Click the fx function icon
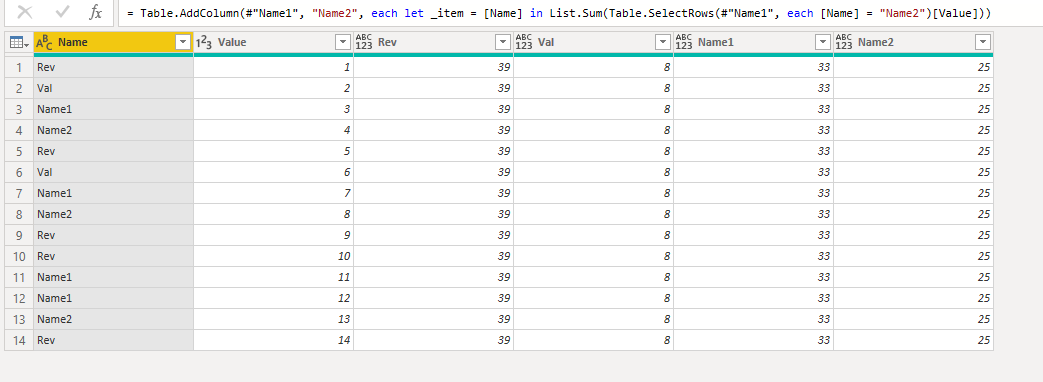The image size is (1043, 382). tap(96, 12)
